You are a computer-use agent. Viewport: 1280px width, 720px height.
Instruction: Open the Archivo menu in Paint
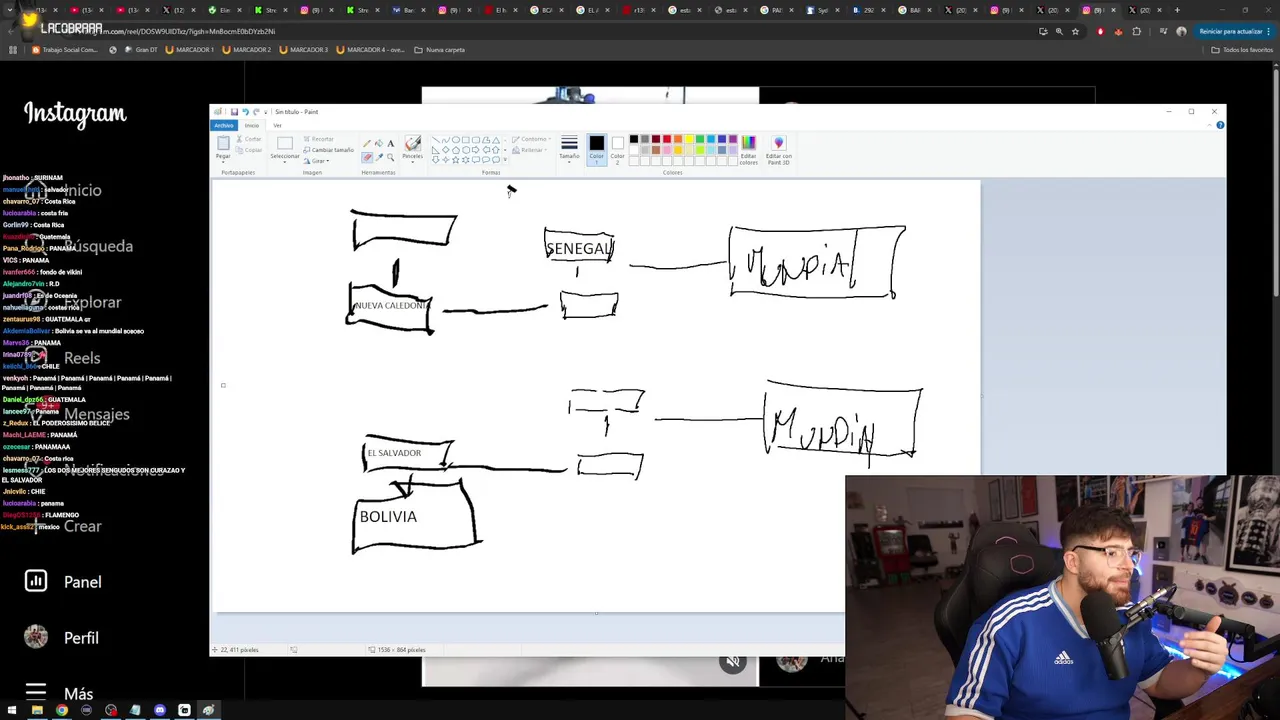coord(224,125)
